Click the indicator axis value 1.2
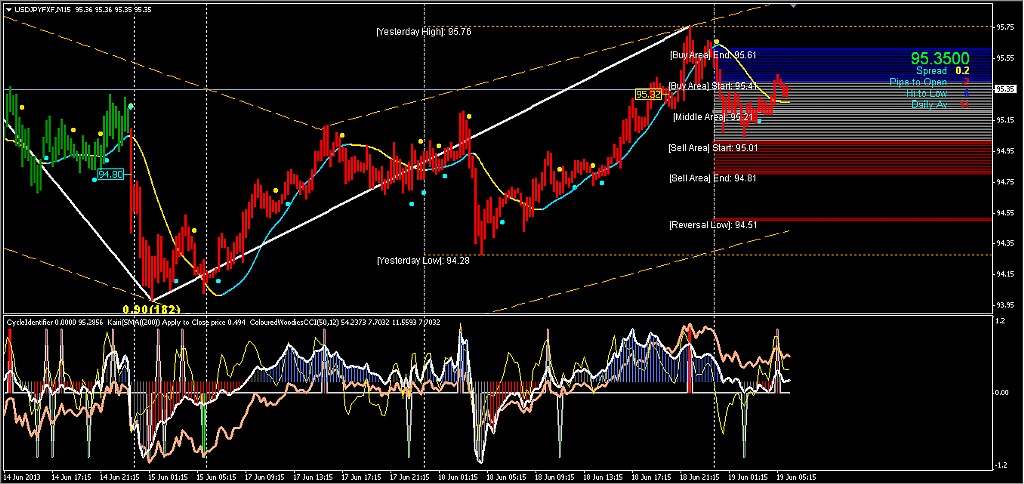The width and height of the screenshot is (1024, 484). 1000,321
